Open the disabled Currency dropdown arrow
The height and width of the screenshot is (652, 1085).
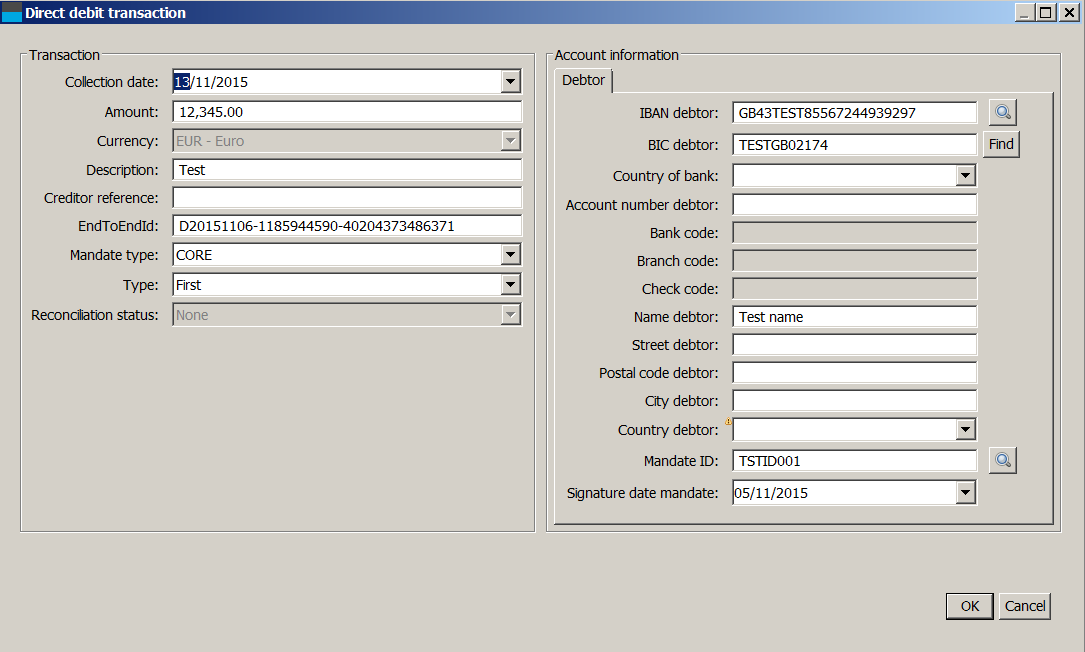coord(510,141)
